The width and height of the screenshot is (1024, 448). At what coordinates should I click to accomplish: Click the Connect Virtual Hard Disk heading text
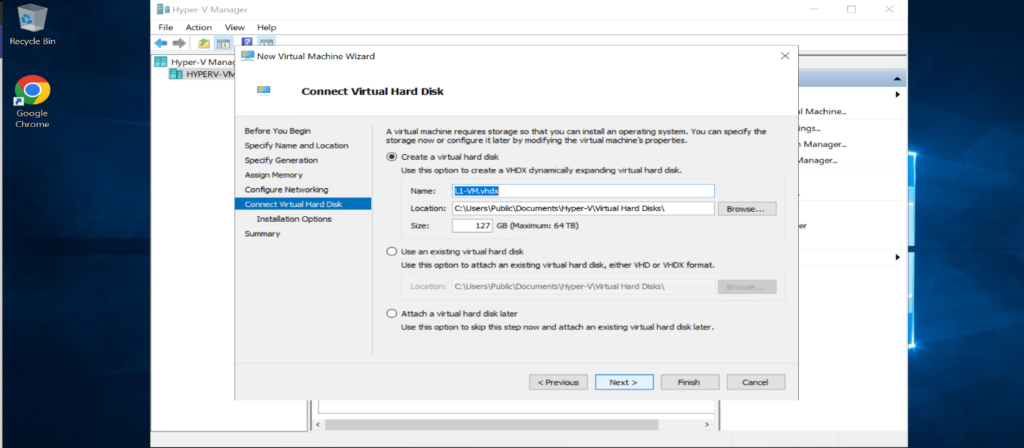point(372,91)
